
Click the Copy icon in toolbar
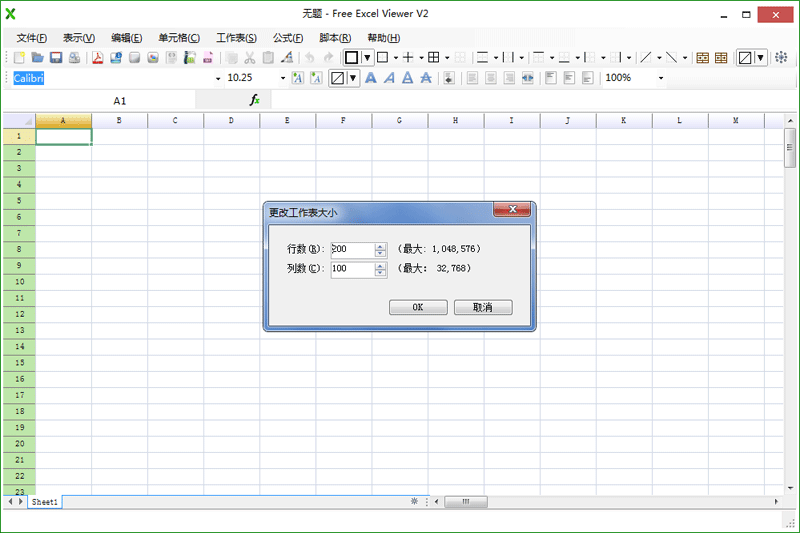(x=231, y=58)
